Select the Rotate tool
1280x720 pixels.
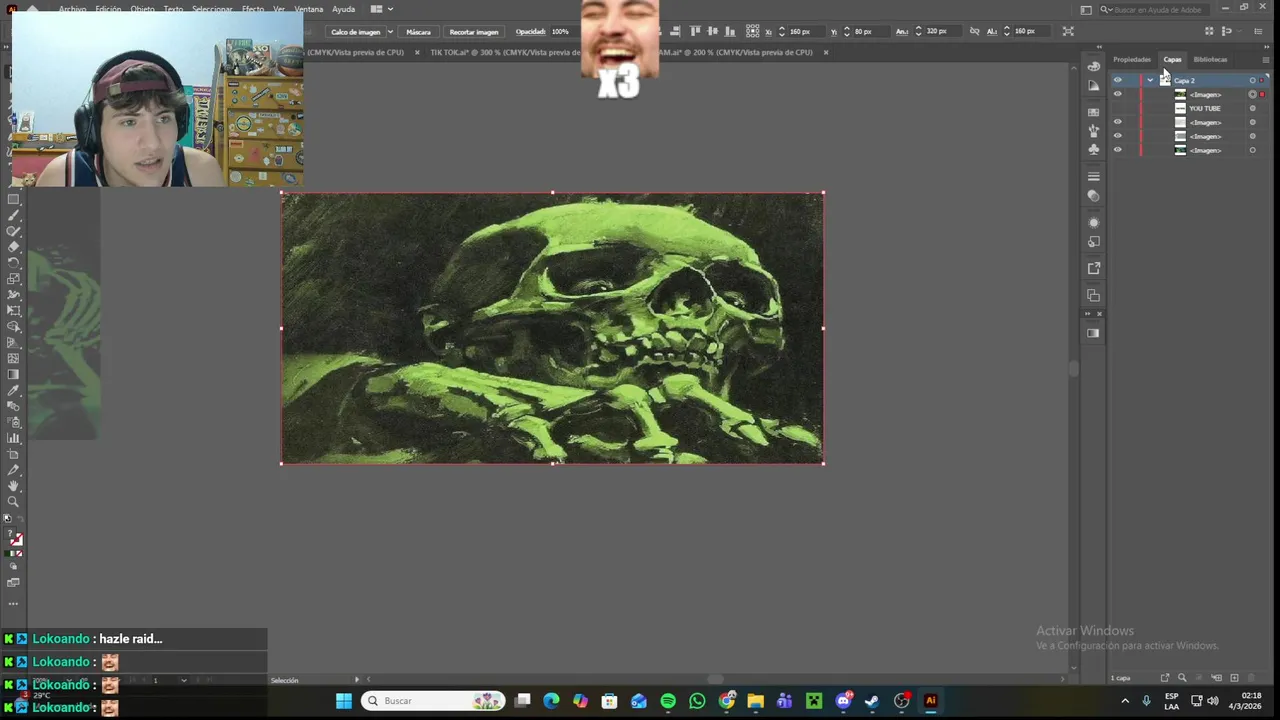pos(14,263)
